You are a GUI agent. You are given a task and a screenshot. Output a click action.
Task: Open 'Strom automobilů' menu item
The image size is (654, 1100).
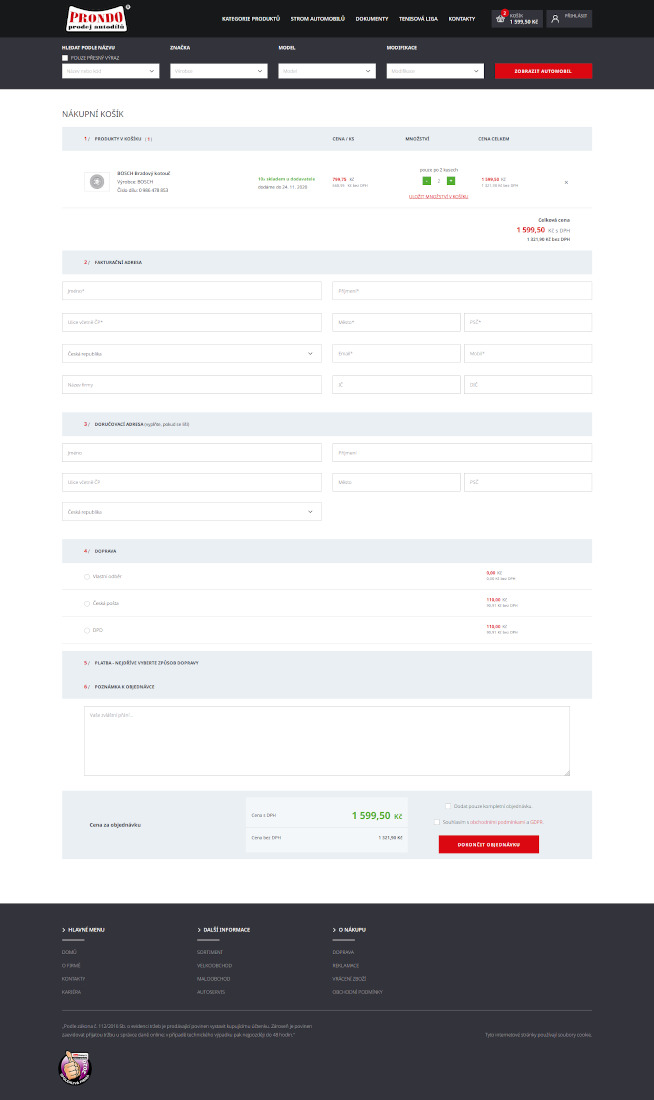coord(318,19)
